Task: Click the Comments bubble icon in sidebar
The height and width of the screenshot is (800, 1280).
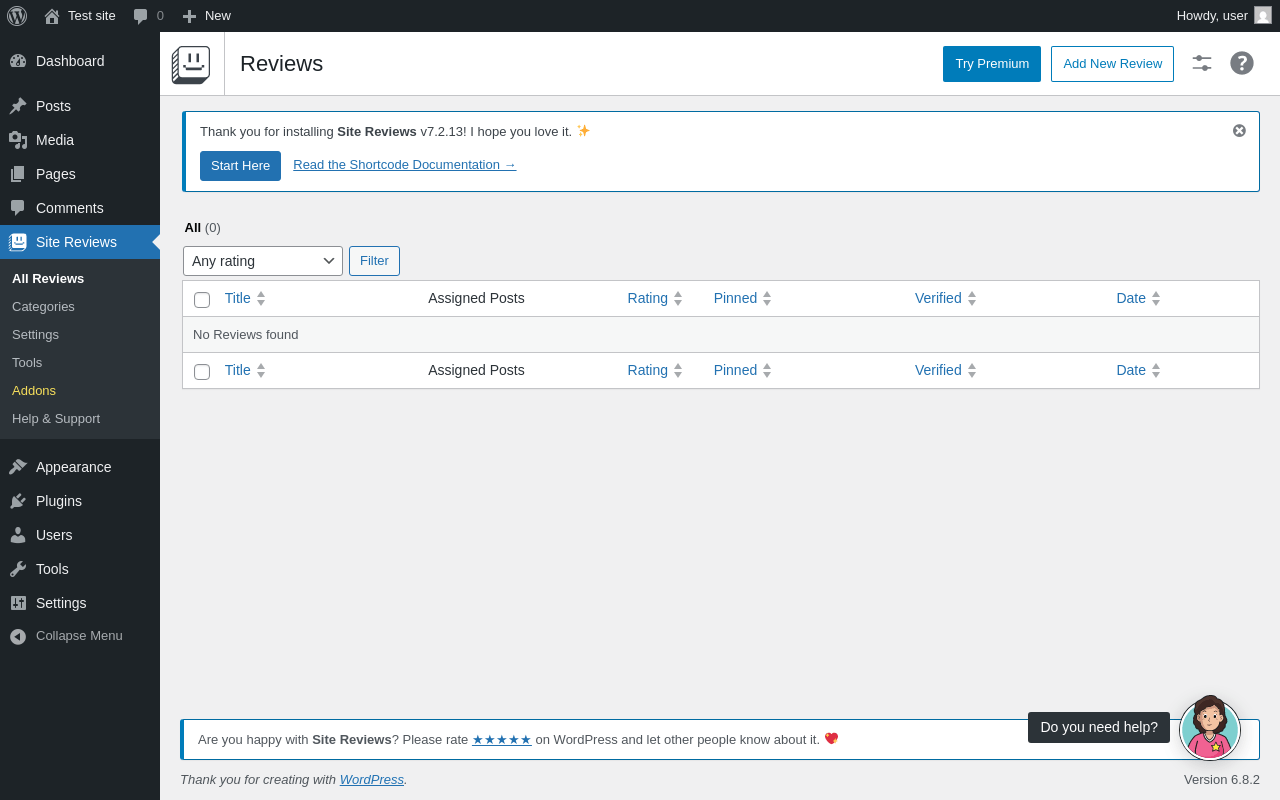Action: [x=18, y=208]
